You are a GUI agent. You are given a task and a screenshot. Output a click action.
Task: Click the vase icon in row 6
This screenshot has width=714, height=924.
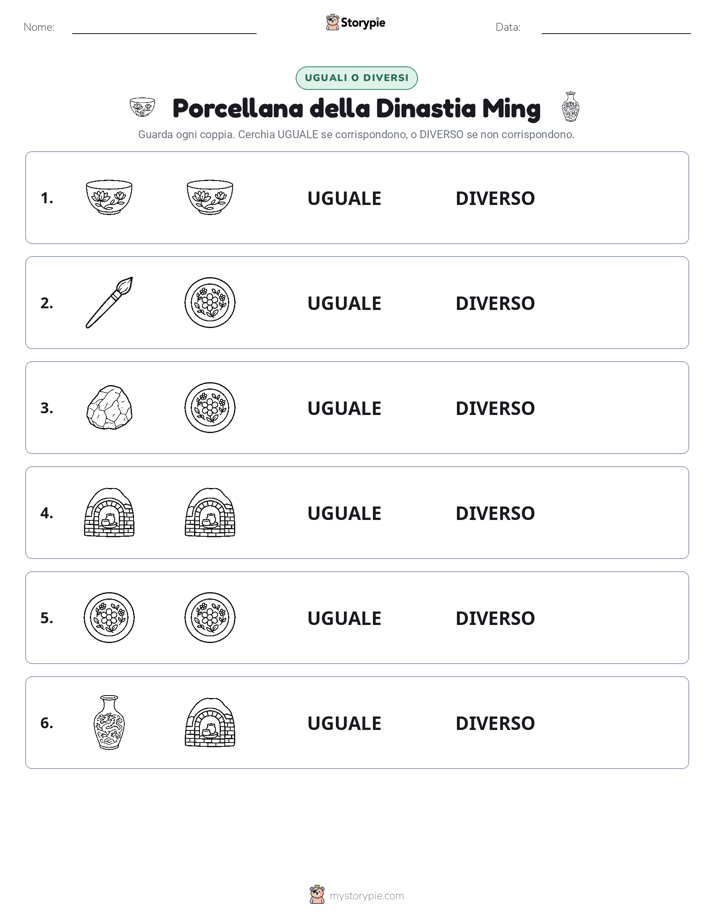(109, 722)
